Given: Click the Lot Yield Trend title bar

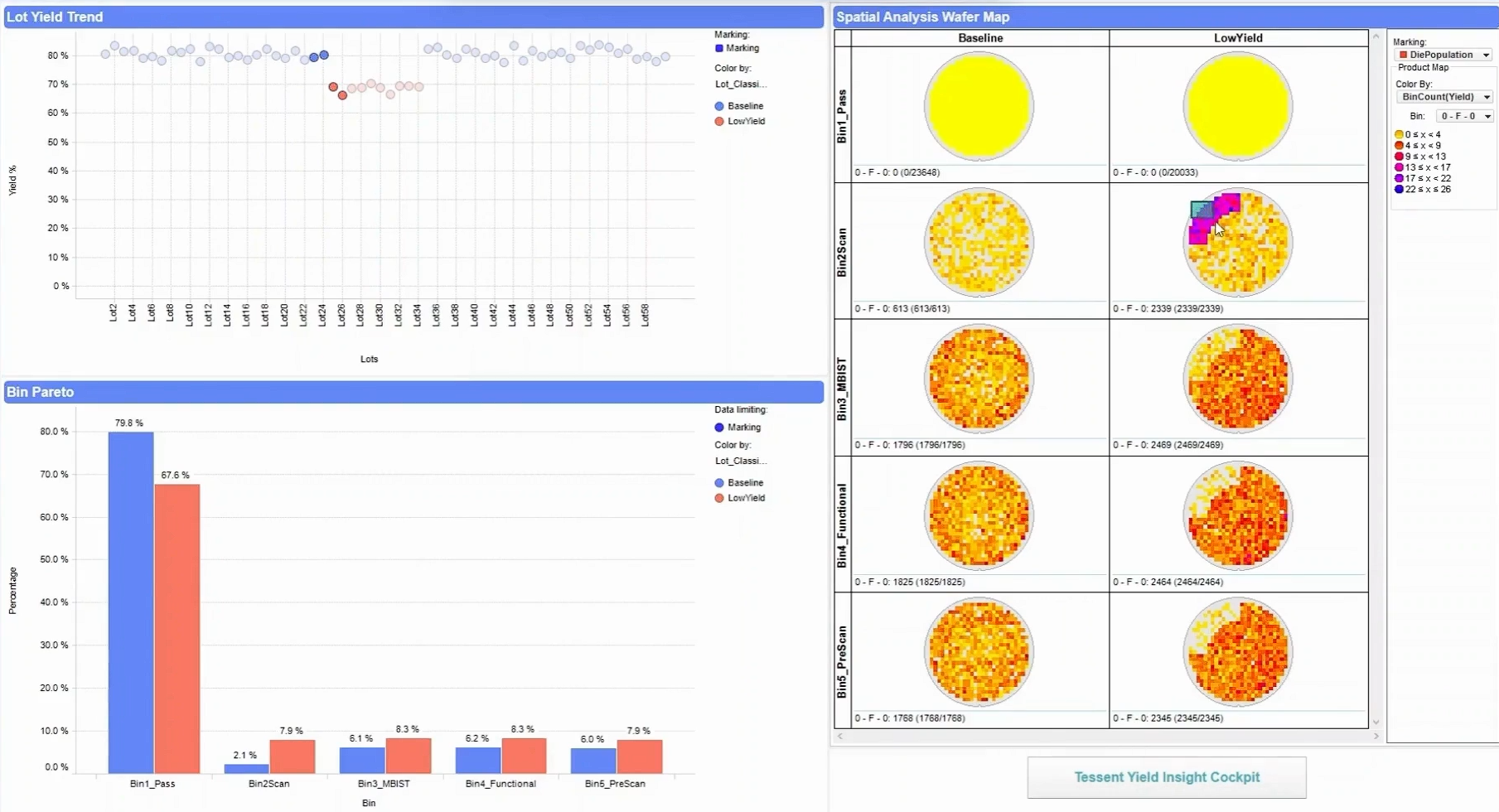Looking at the screenshot, I should (x=413, y=17).
